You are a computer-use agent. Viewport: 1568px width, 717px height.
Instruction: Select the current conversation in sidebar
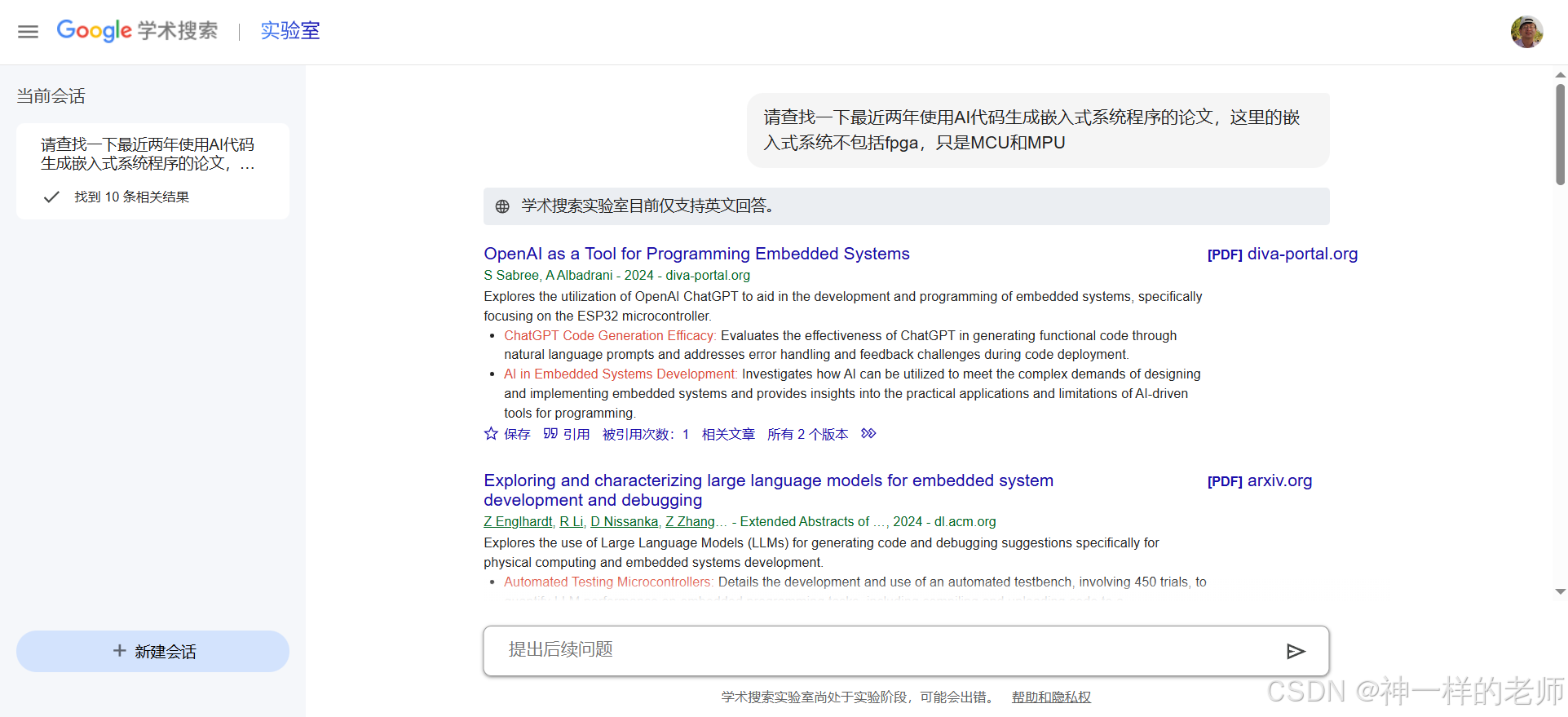[152, 170]
